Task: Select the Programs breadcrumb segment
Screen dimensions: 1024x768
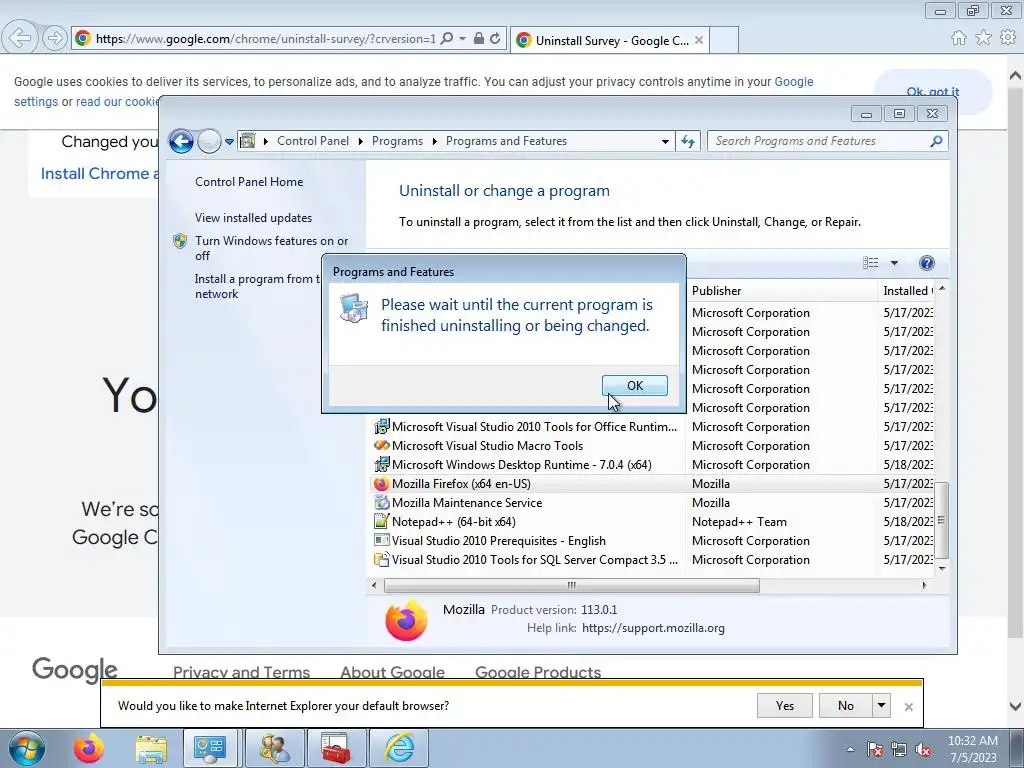Action: (397, 141)
